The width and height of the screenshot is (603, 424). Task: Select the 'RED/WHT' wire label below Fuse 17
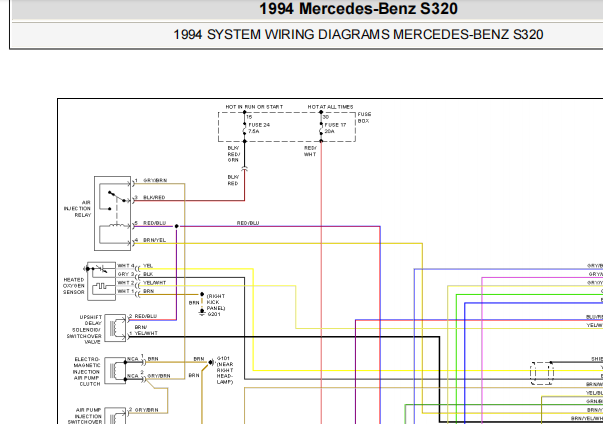point(310,151)
